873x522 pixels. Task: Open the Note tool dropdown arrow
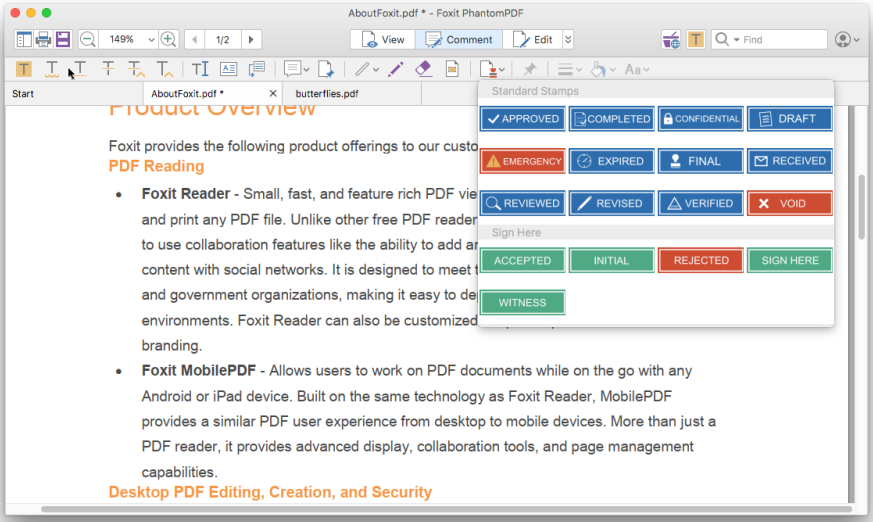coord(306,70)
